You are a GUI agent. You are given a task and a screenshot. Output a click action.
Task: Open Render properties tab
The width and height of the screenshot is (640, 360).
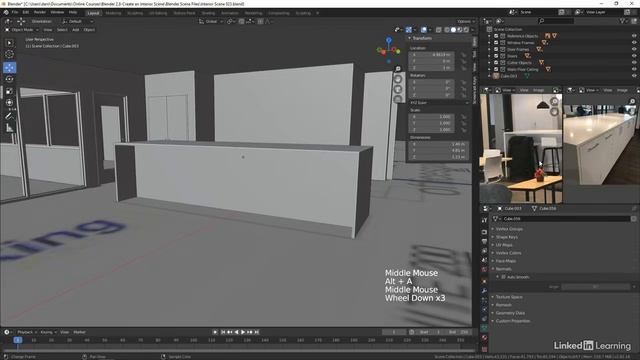coord(484,232)
